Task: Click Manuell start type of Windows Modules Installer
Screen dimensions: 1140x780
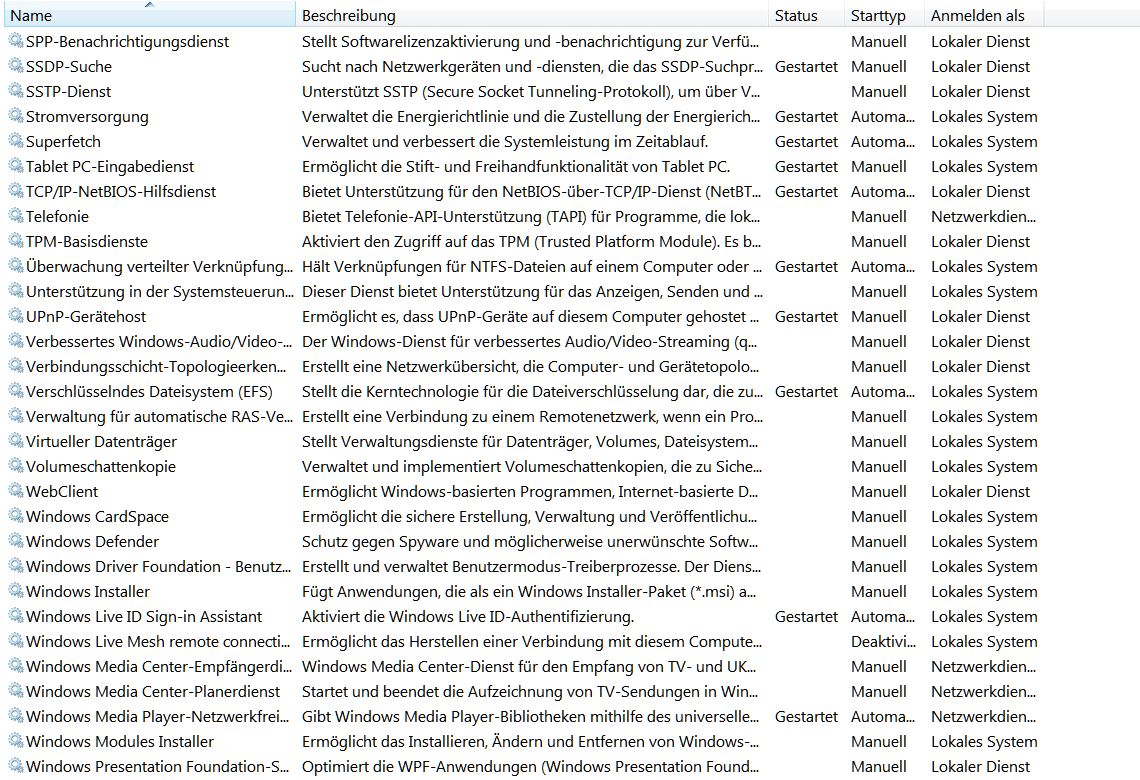Action: 878,741
